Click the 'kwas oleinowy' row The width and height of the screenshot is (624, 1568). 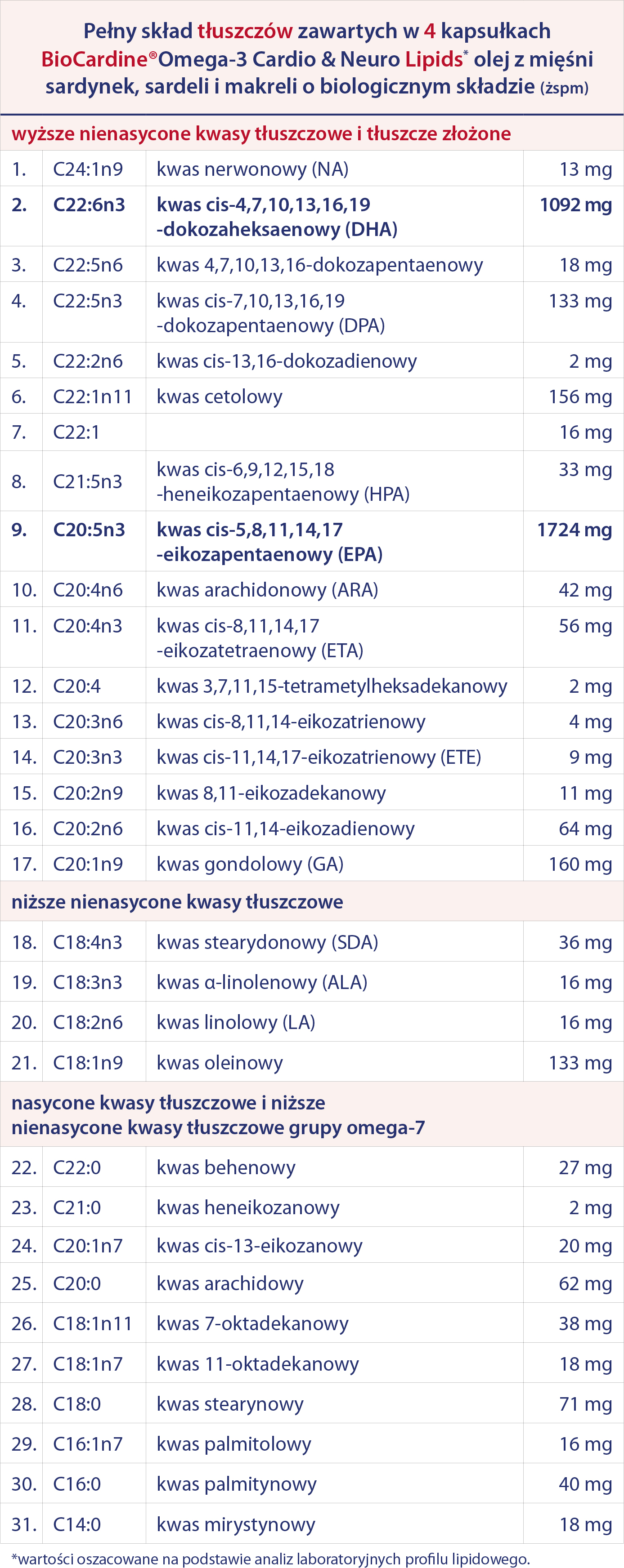[312, 1062]
